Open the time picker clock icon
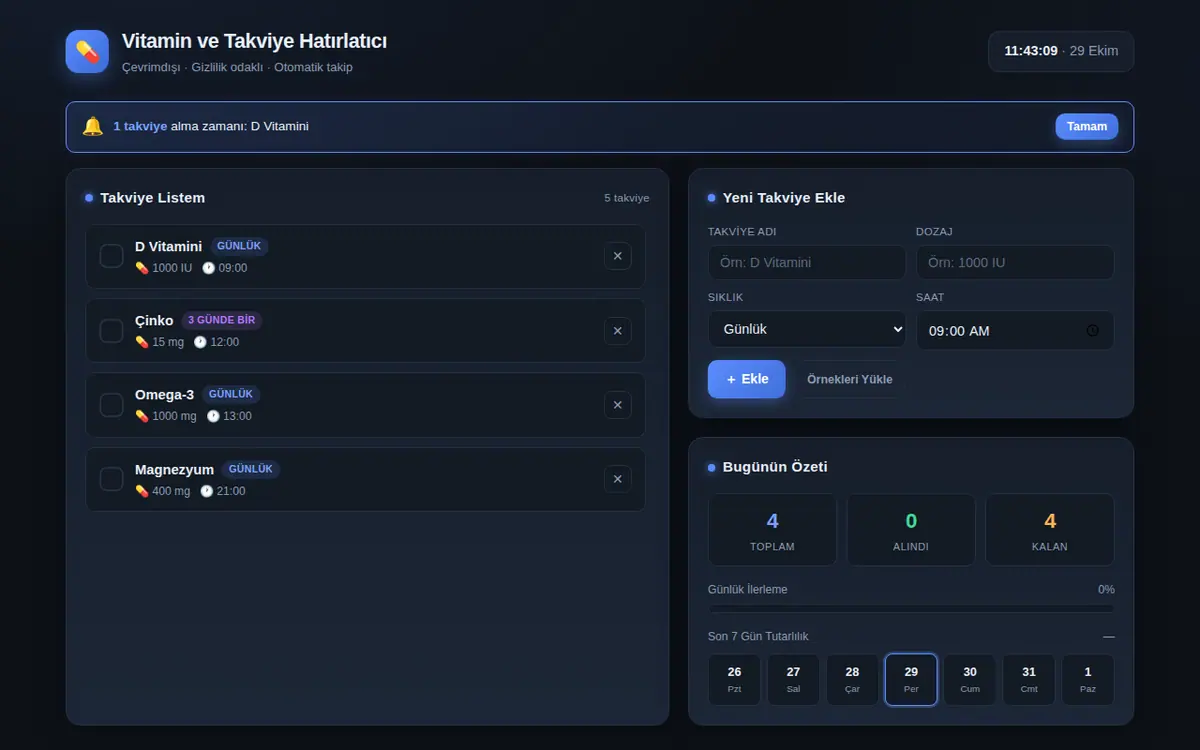The height and width of the screenshot is (750, 1200). [x=1093, y=330]
